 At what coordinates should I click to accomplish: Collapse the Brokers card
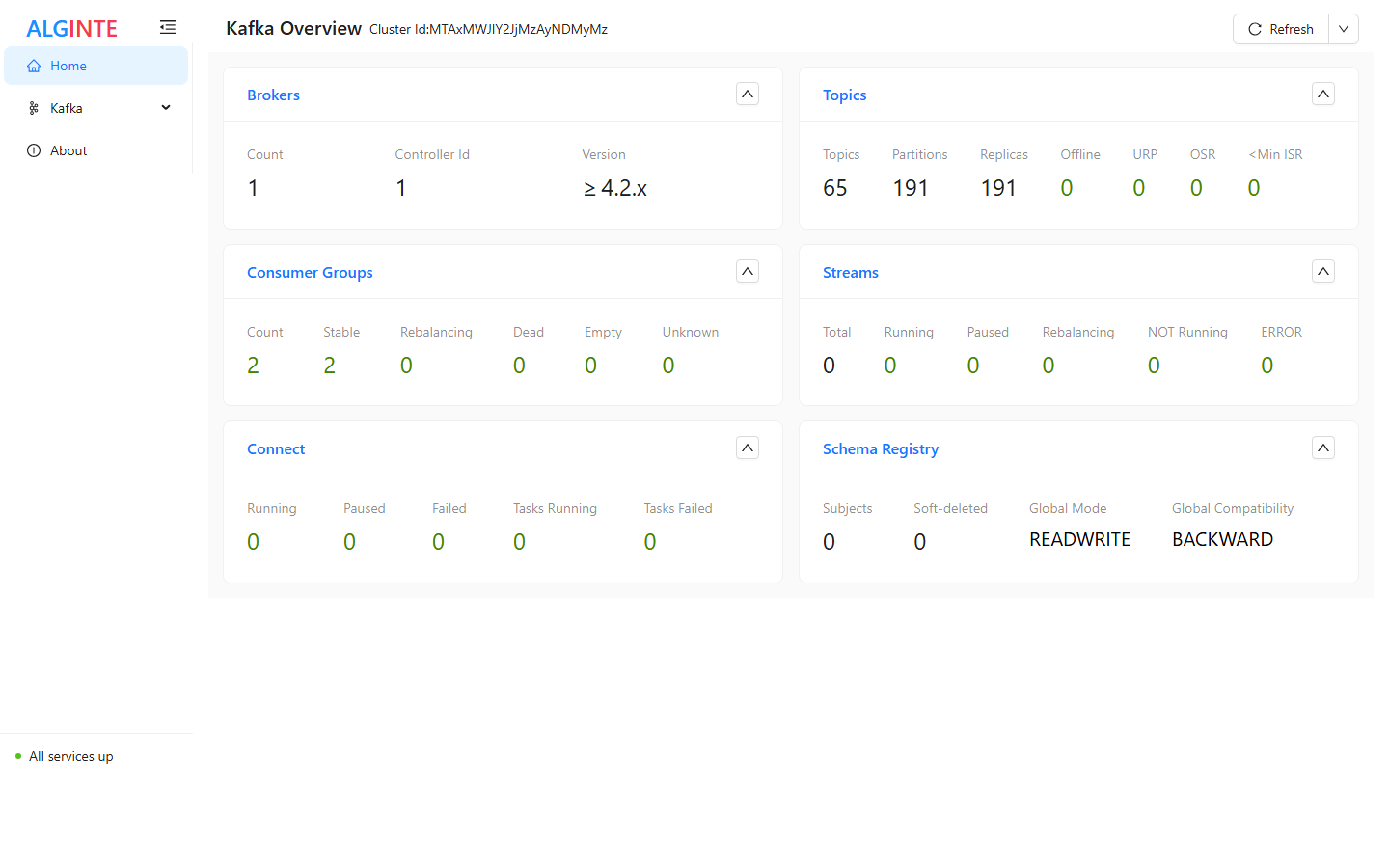point(748,94)
